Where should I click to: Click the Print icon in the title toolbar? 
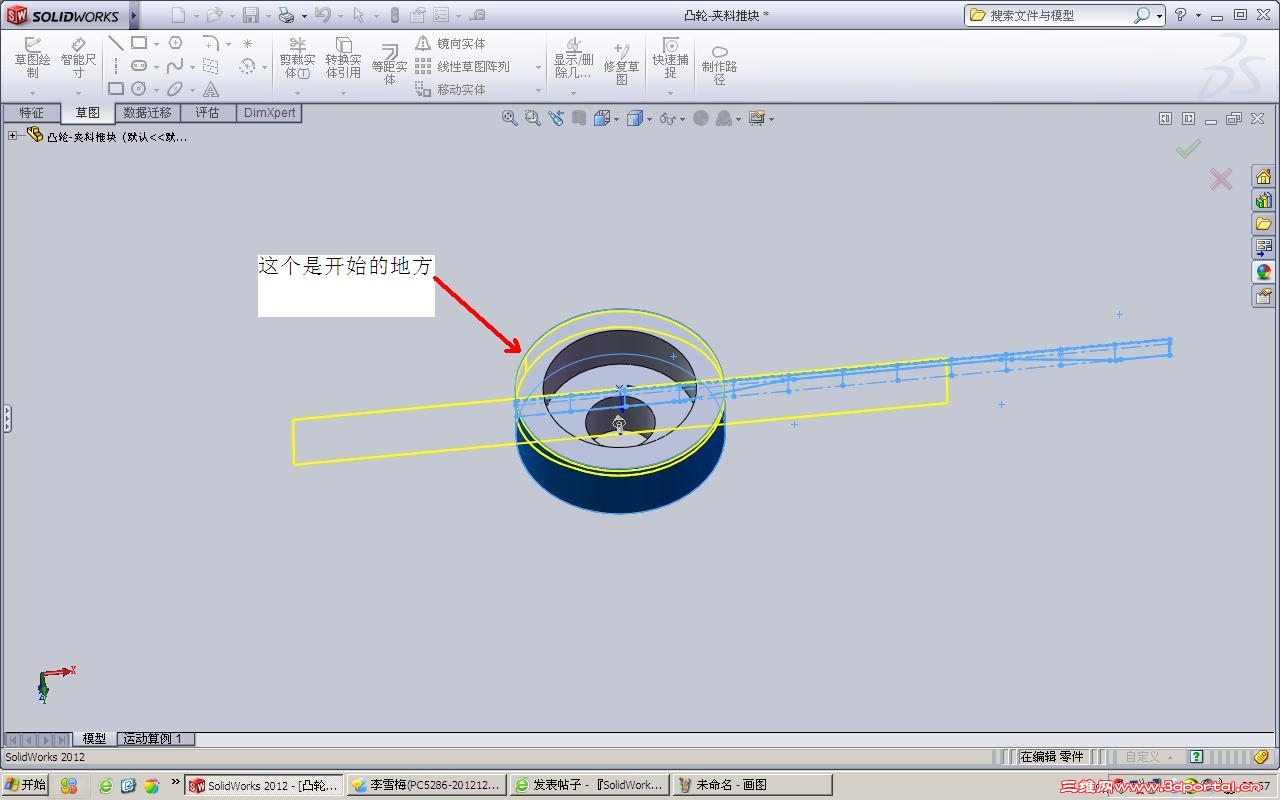(285, 15)
